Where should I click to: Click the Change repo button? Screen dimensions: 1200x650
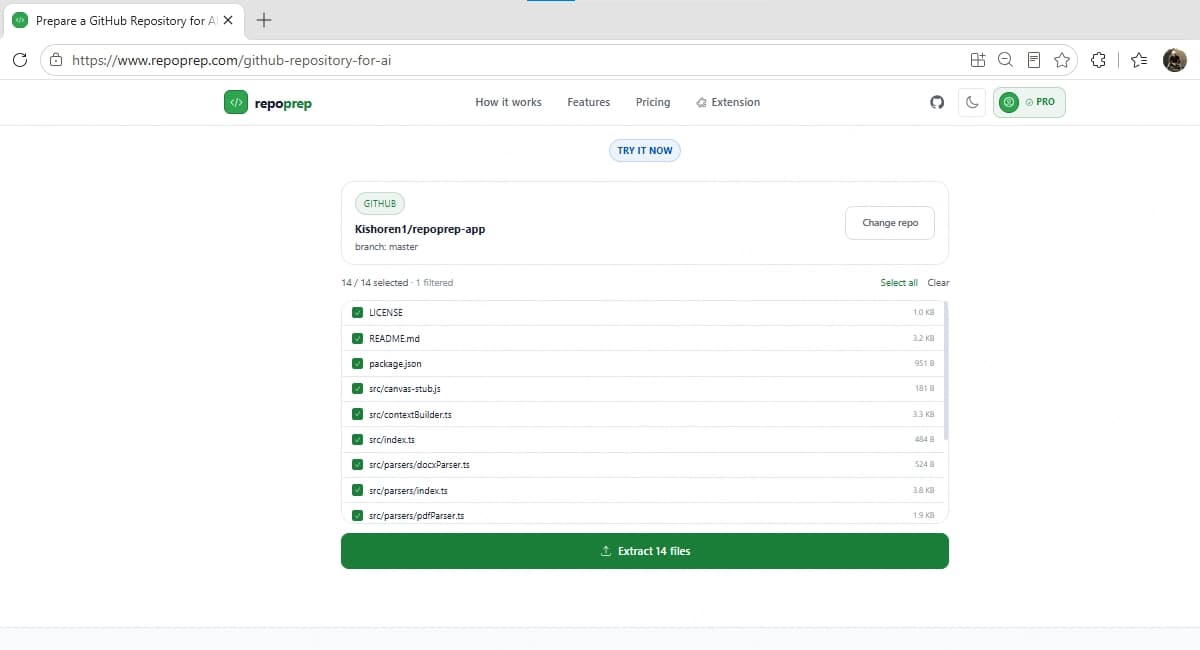coord(890,223)
